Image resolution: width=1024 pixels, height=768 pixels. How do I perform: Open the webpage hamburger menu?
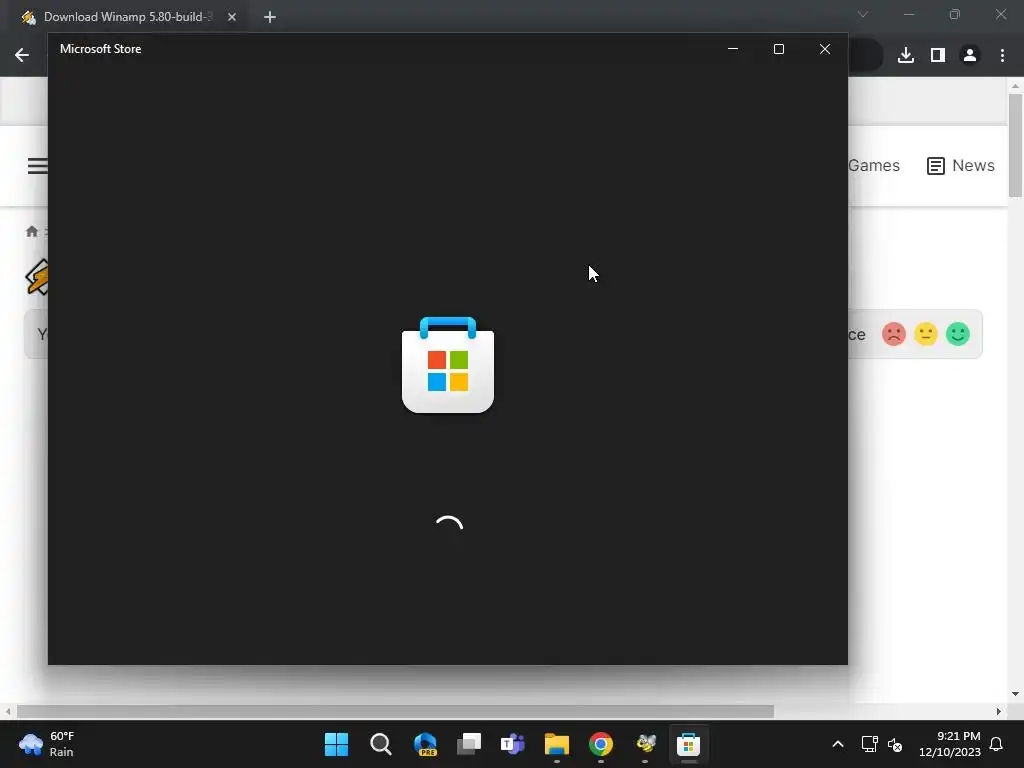tap(37, 166)
